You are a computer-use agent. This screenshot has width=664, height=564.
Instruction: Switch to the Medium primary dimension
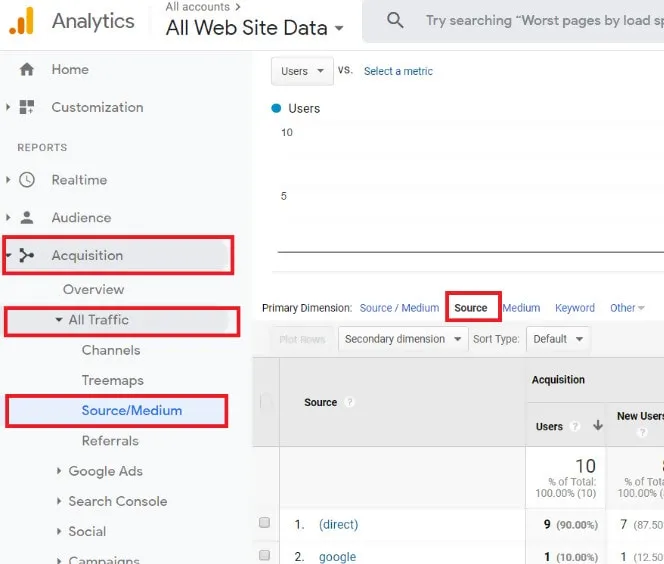click(521, 308)
